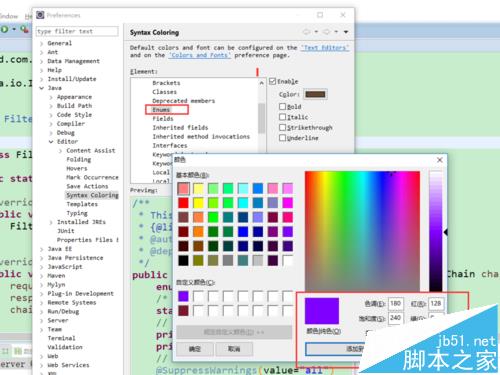
Task: Collapse the Java preferences node
Action: [x=42, y=88]
